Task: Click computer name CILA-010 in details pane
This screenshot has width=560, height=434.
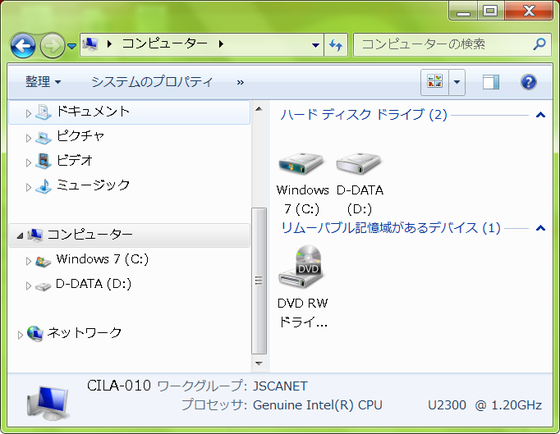Action: tap(119, 386)
